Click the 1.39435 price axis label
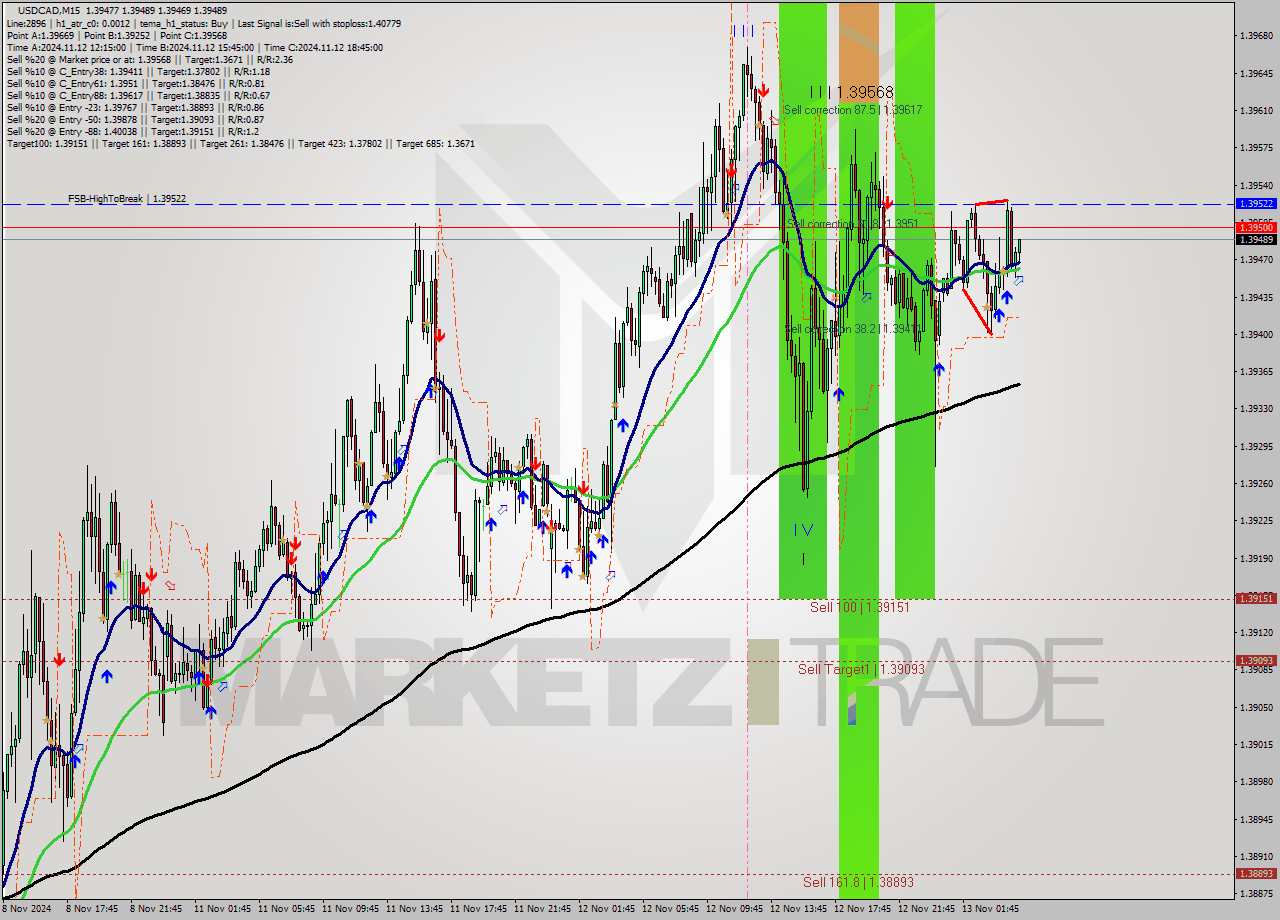The width and height of the screenshot is (1280, 920). (x=1256, y=297)
